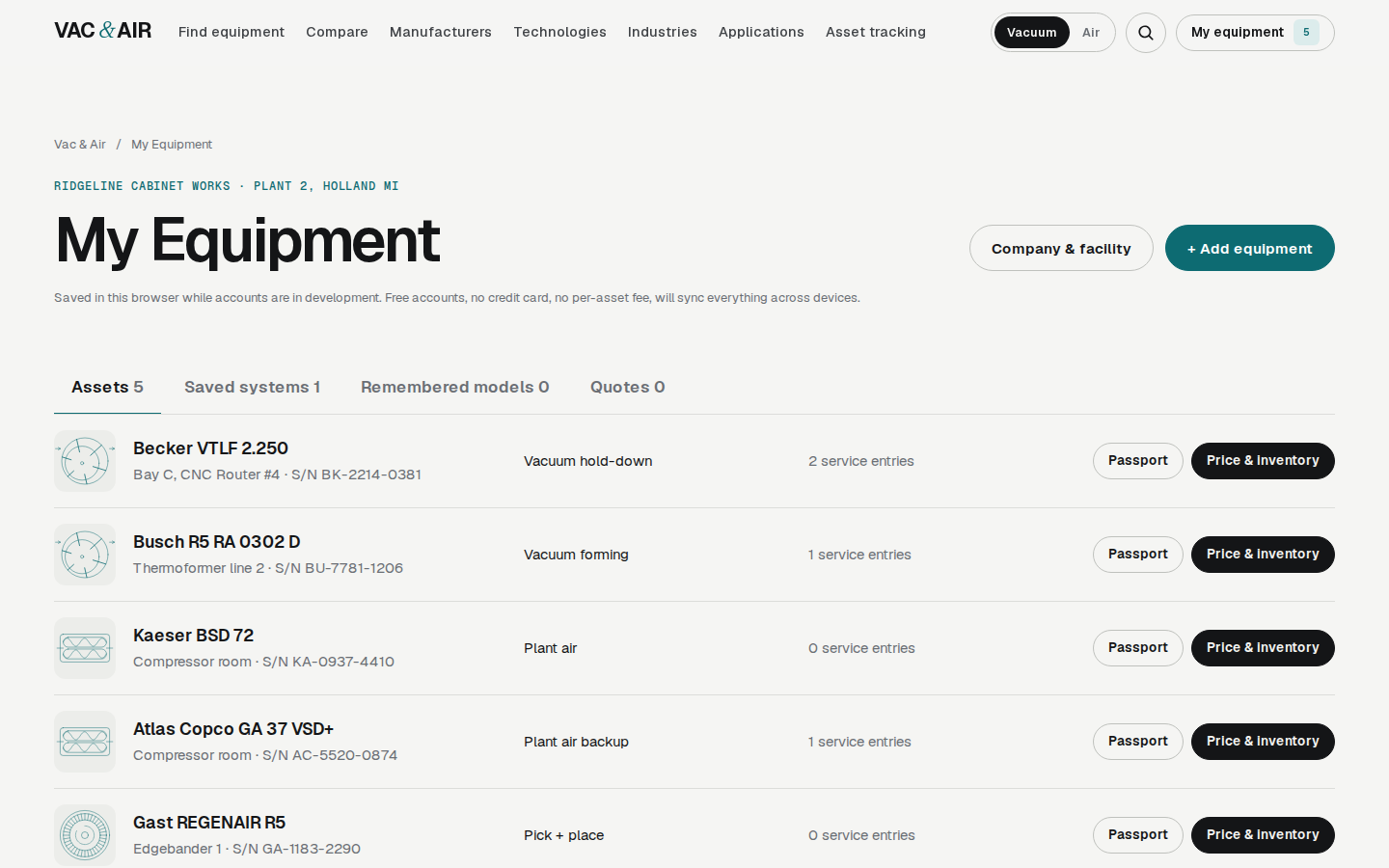1389x868 pixels.
Task: Open Passport for Busch R5 RA 0302 D
Action: (x=1138, y=555)
